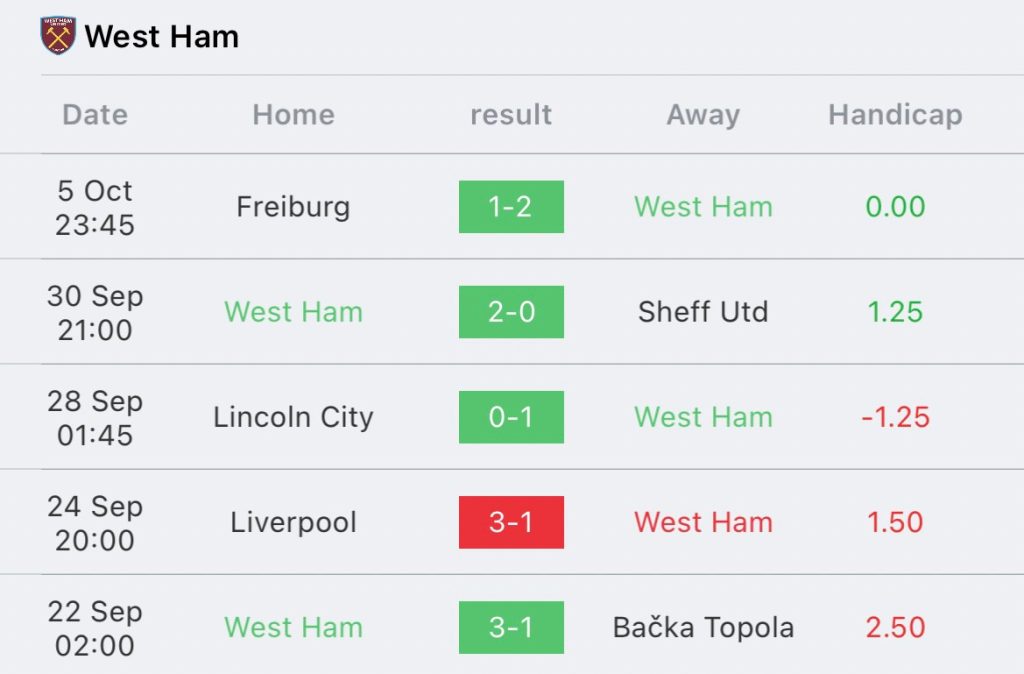Image resolution: width=1024 pixels, height=674 pixels.
Task: Select the Date column header
Action: pos(95,115)
